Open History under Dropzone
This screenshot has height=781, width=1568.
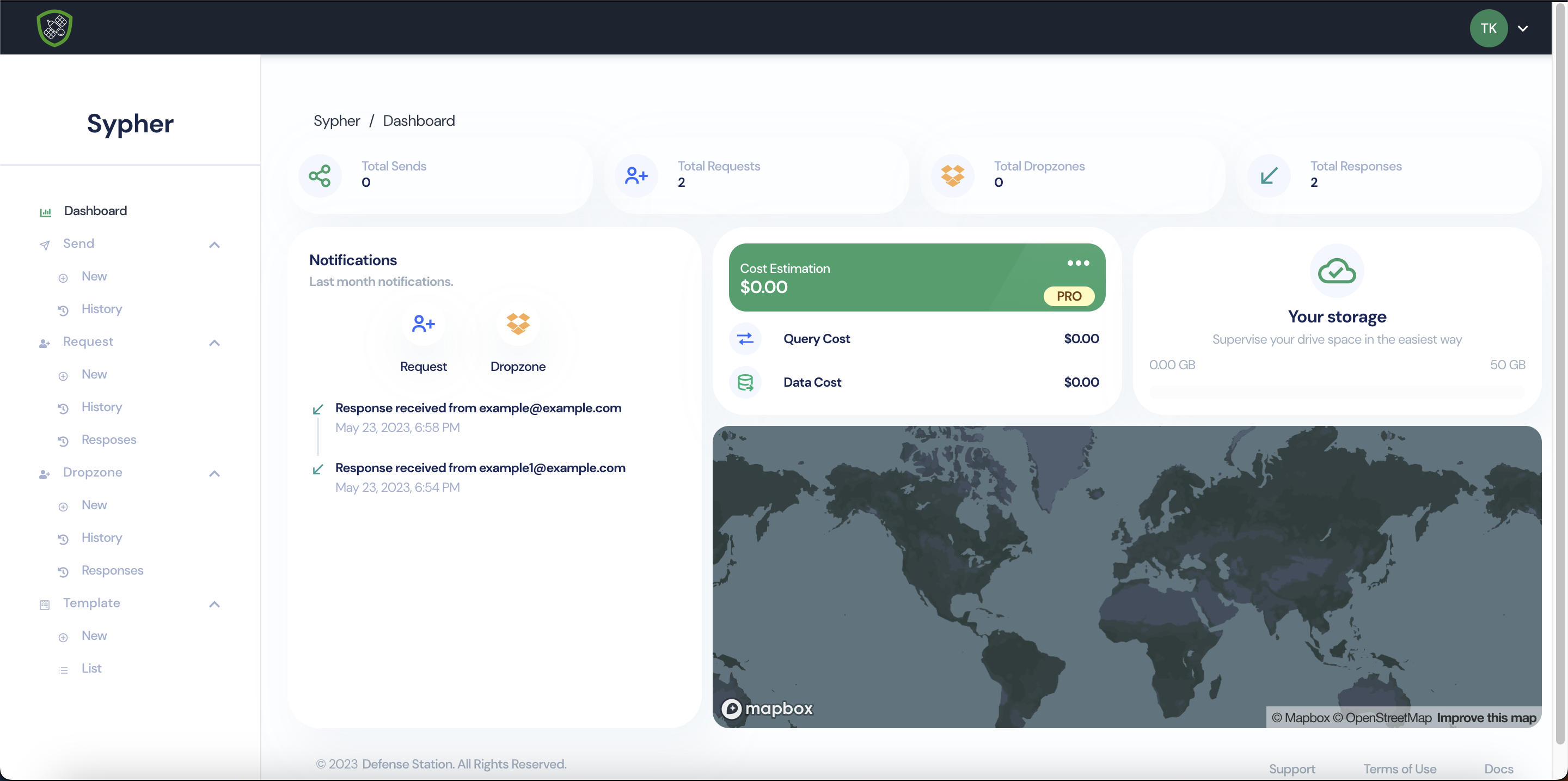[102, 538]
